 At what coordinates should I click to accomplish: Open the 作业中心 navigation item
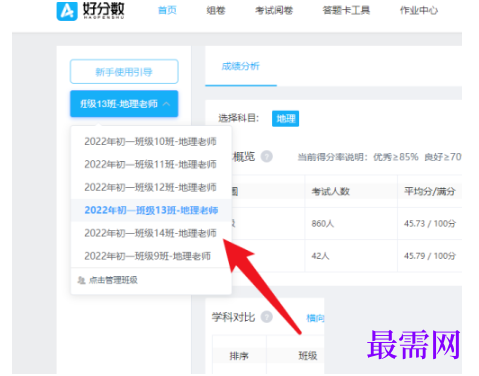click(419, 11)
